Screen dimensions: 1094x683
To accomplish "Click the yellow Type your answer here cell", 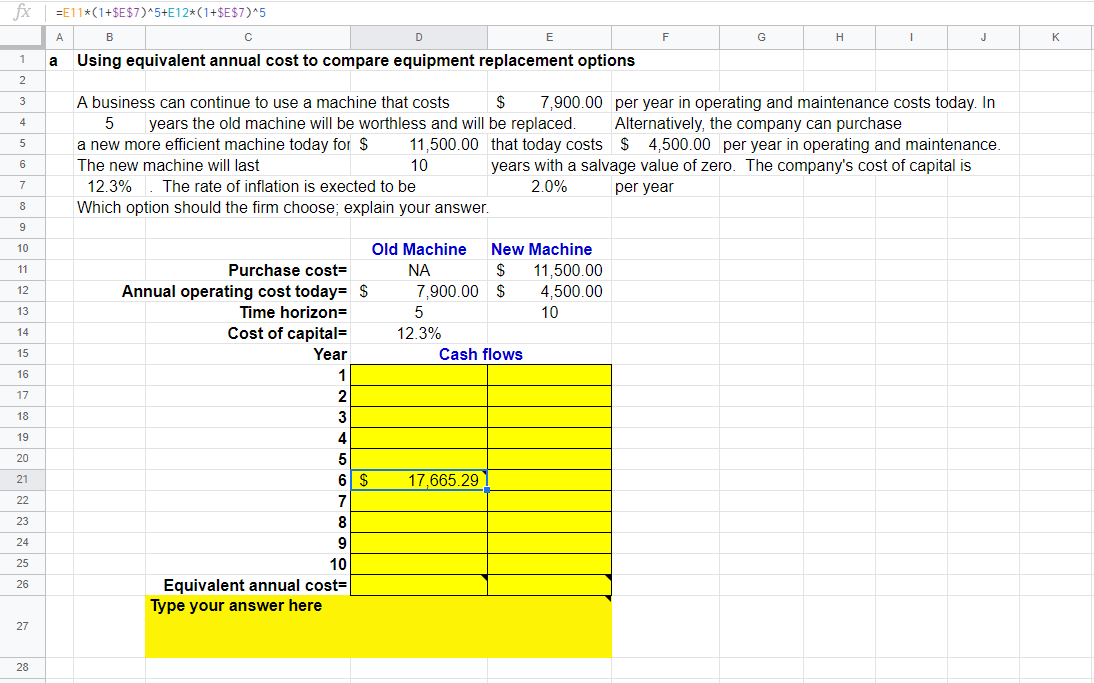I will [x=378, y=627].
